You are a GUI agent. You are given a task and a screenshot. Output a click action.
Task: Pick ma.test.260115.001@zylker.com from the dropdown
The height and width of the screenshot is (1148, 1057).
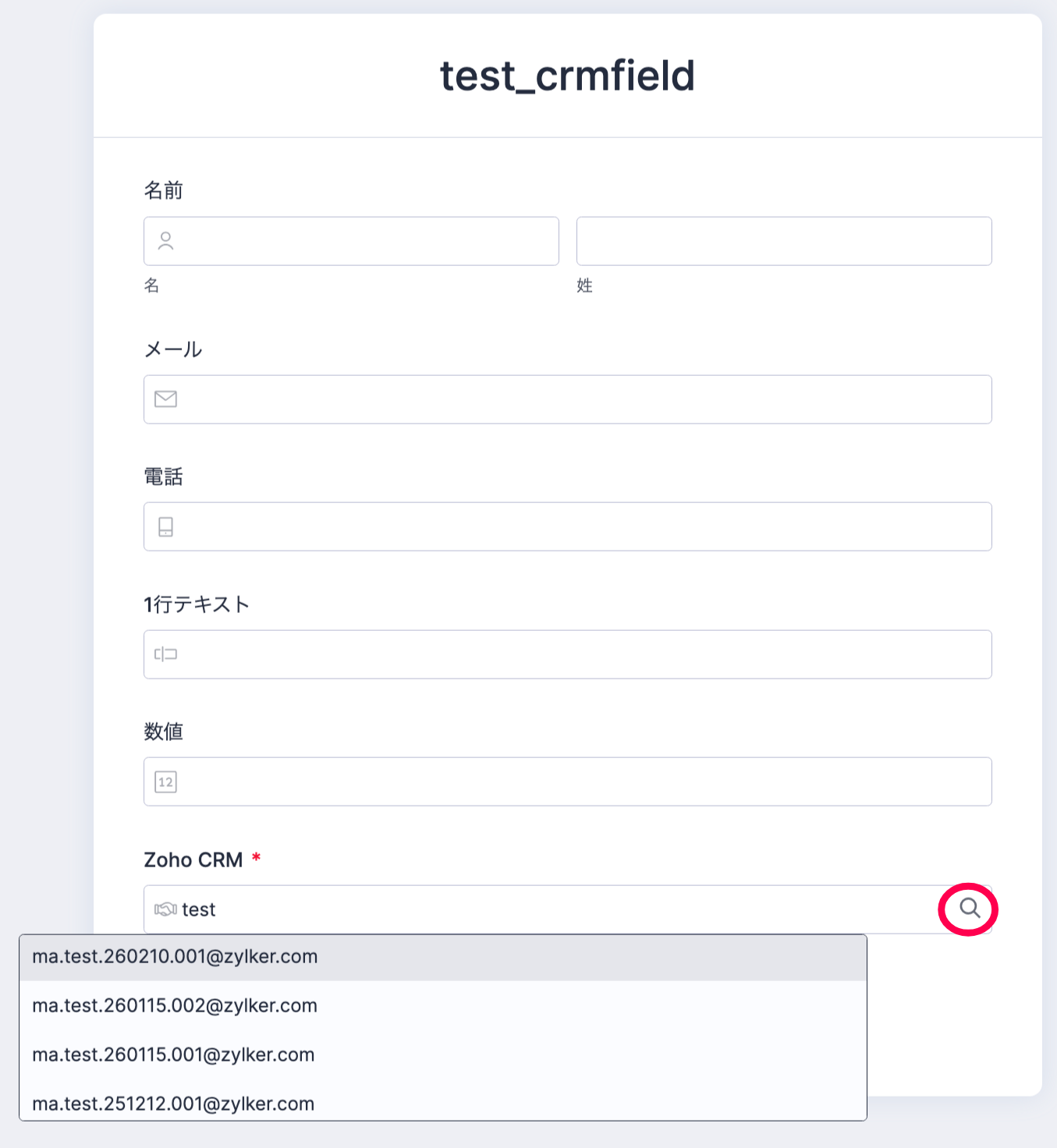[x=173, y=1055]
